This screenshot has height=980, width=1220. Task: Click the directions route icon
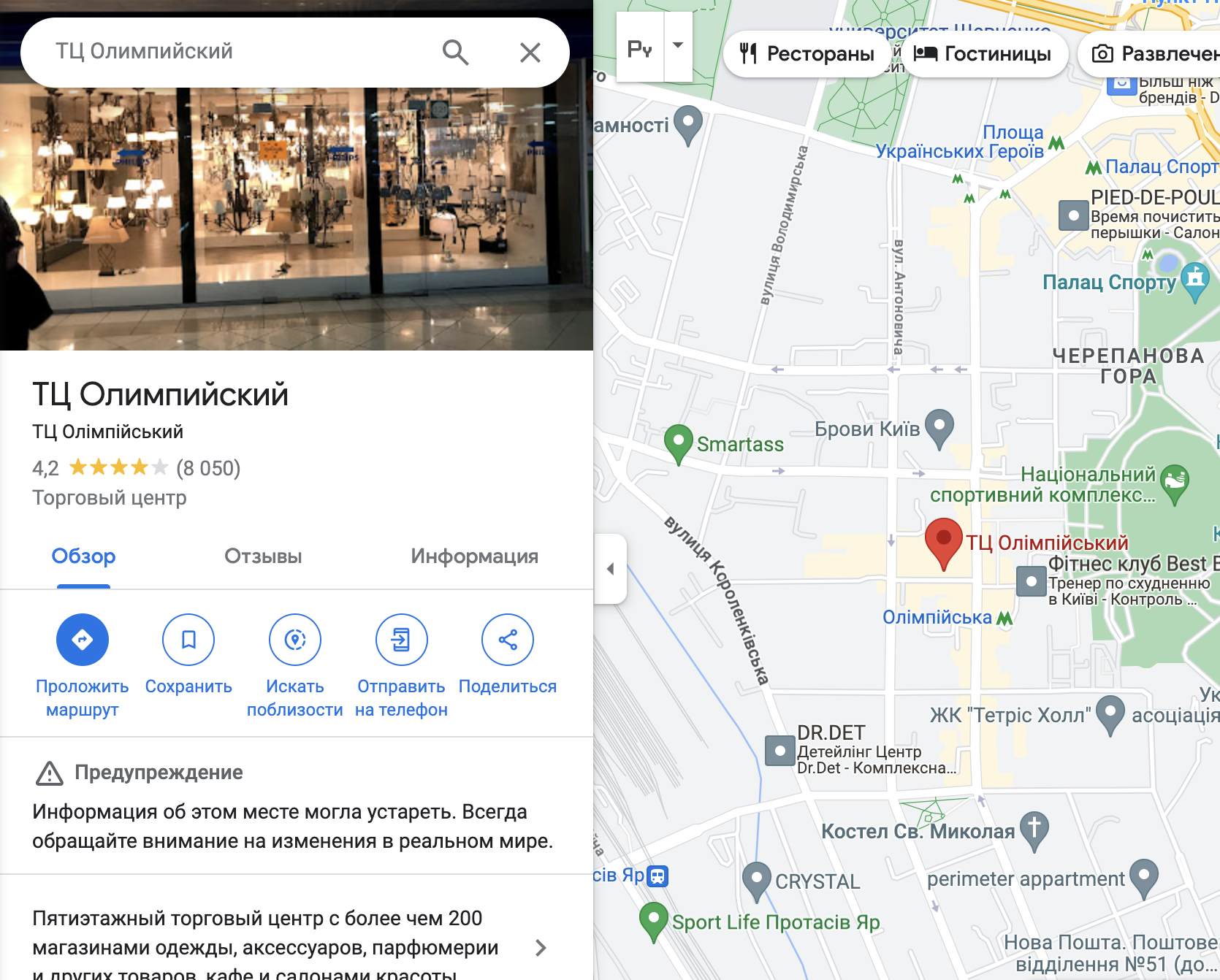(x=83, y=640)
